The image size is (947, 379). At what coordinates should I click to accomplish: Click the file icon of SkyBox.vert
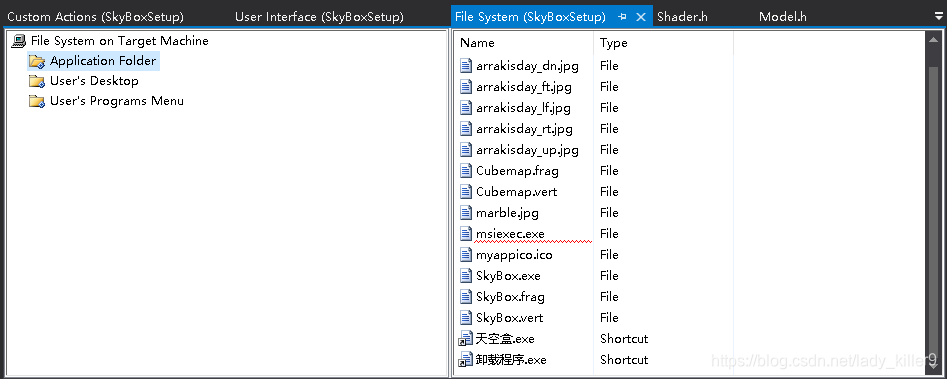(x=466, y=317)
